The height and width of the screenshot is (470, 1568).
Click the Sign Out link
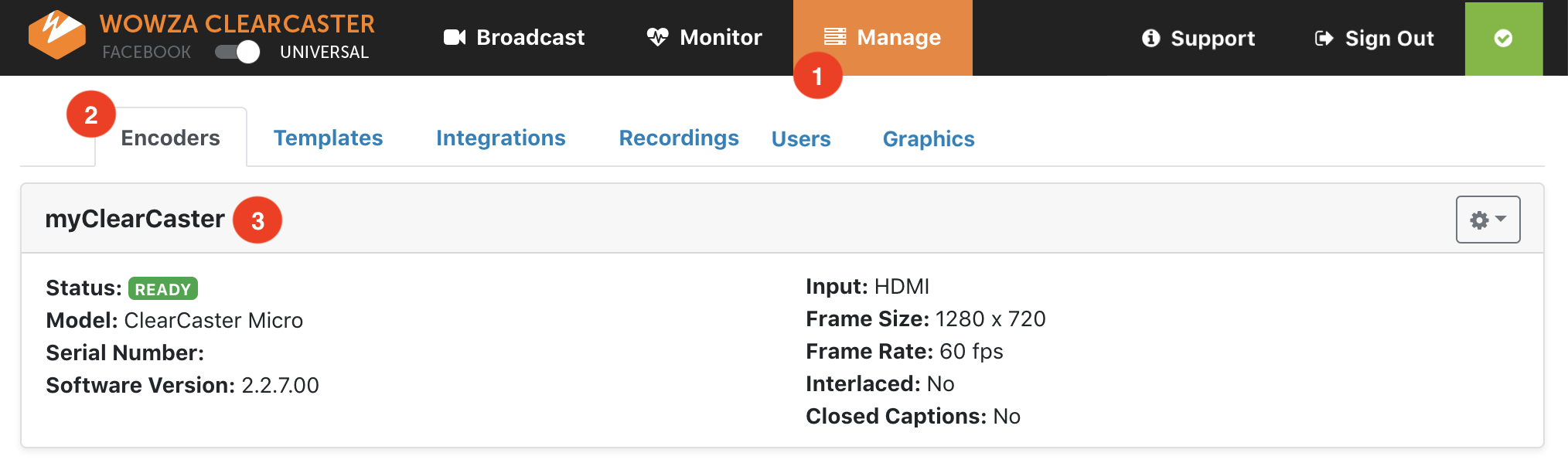coord(1389,38)
